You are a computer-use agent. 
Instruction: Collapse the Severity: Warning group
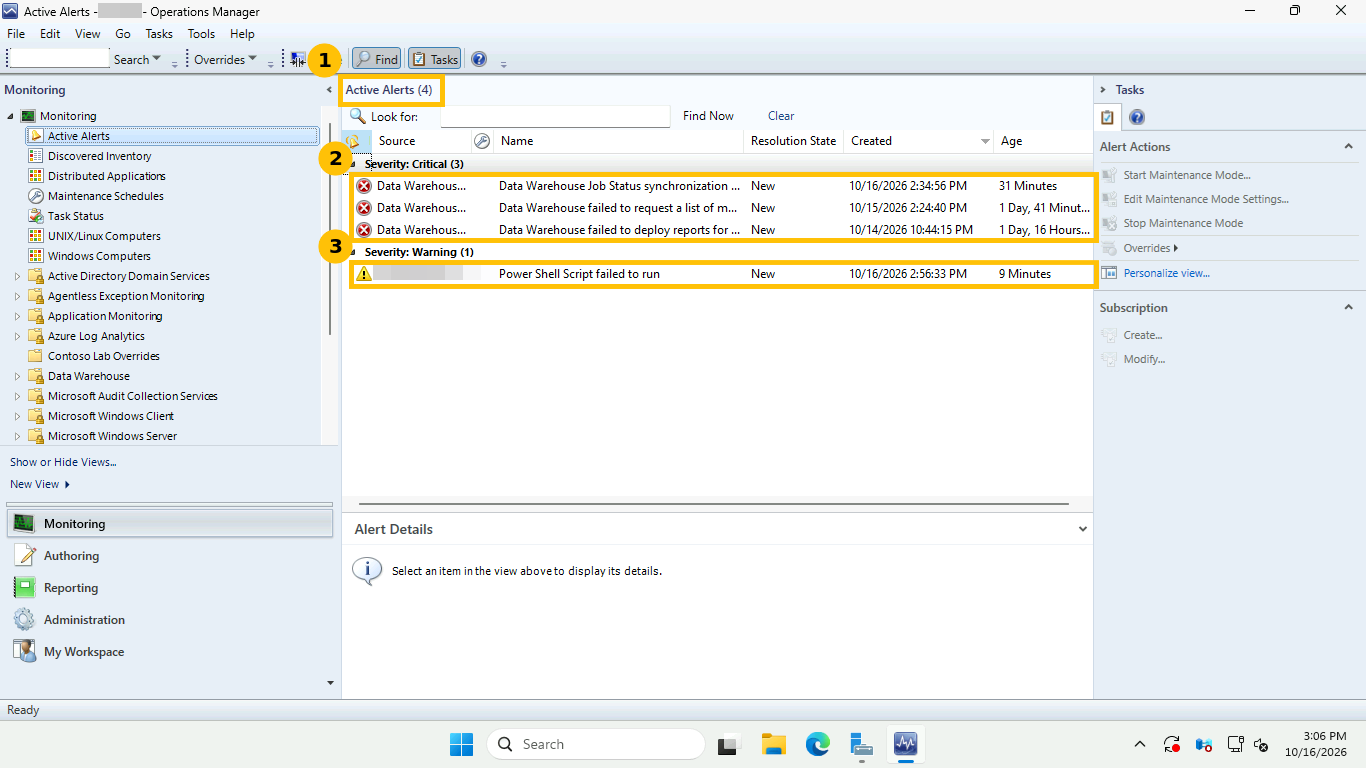tap(353, 252)
